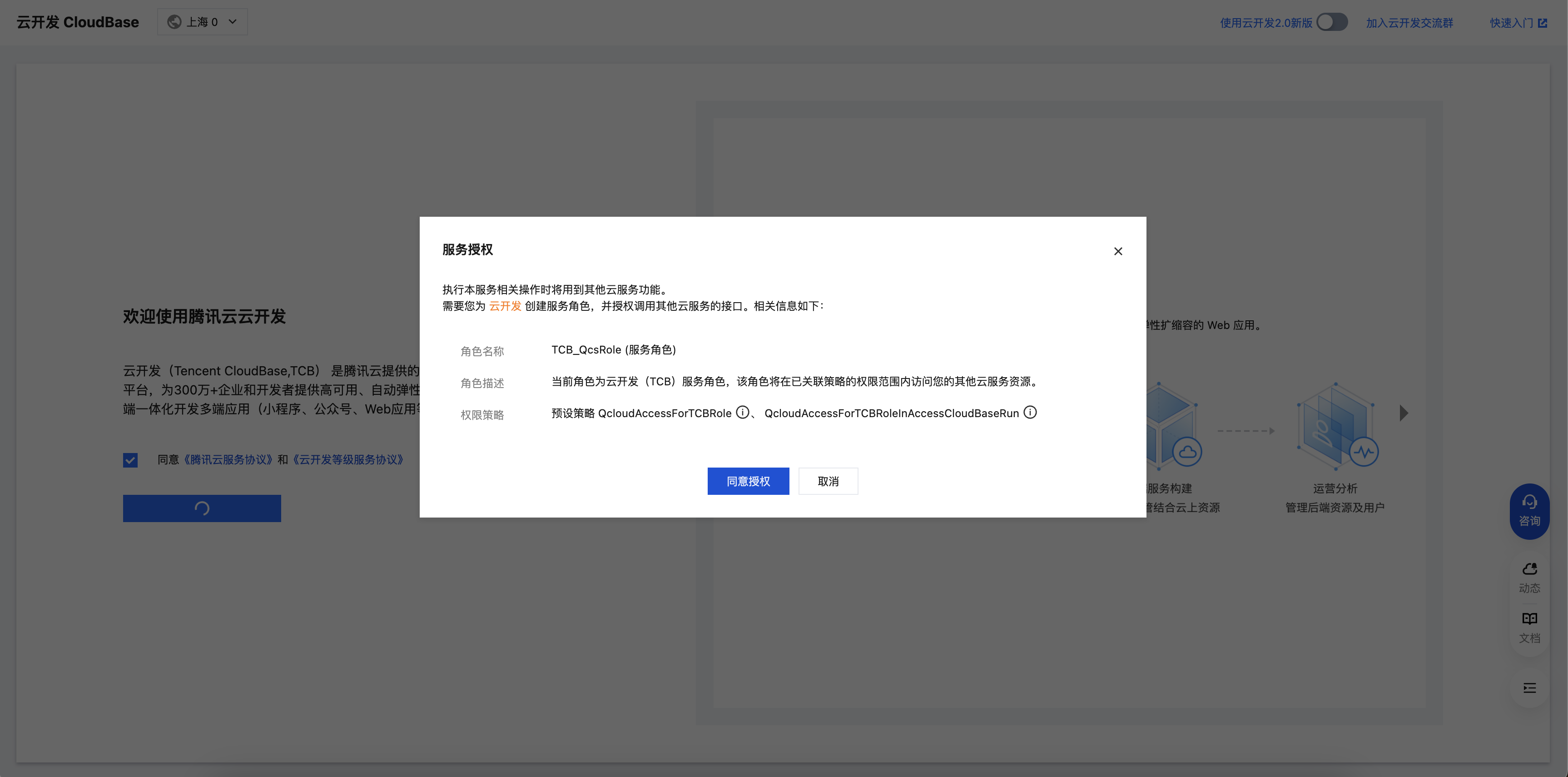Open the 云开发等级服务协议 agreement link

pyautogui.click(x=347, y=459)
